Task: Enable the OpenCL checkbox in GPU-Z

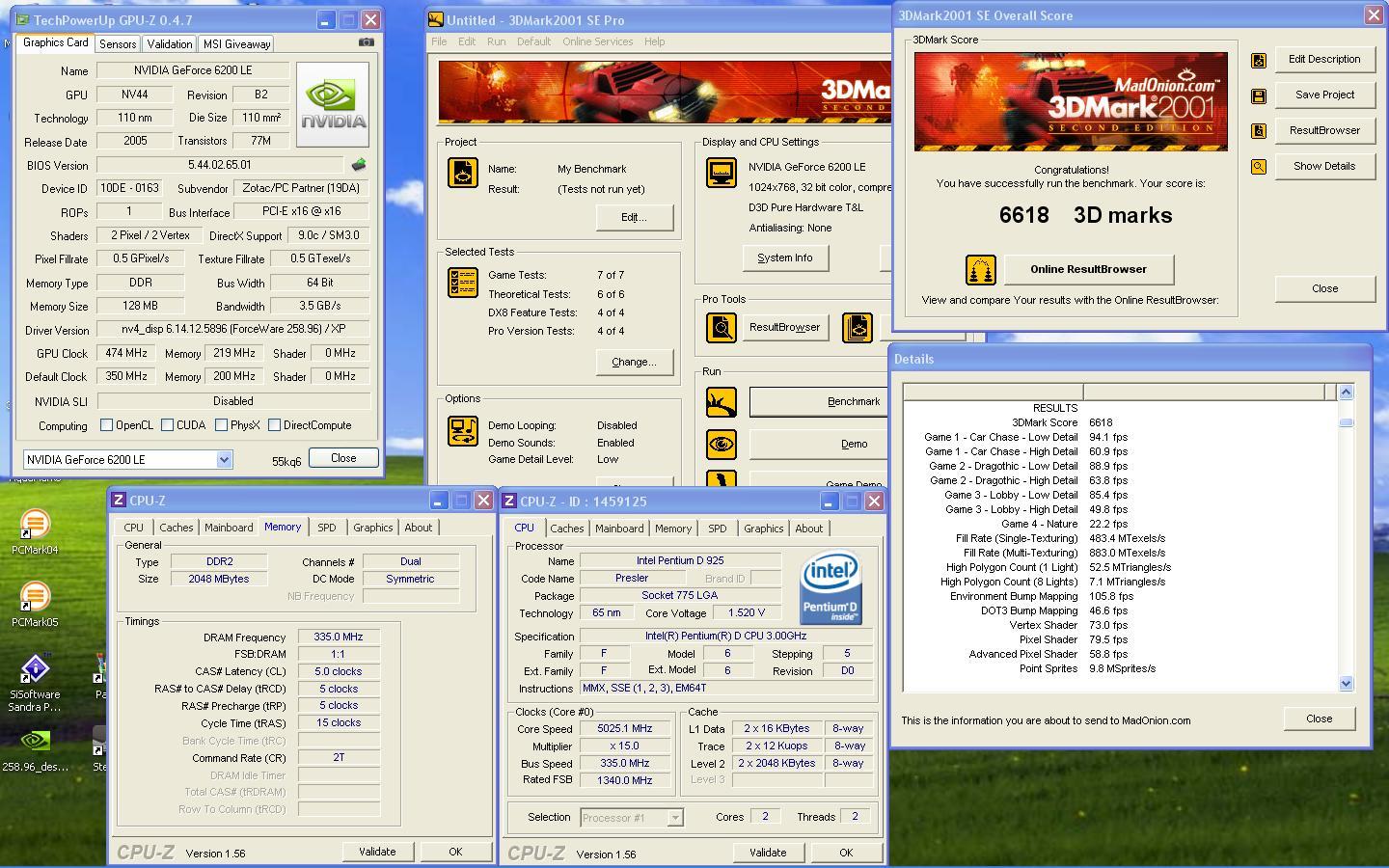Action: [107, 425]
